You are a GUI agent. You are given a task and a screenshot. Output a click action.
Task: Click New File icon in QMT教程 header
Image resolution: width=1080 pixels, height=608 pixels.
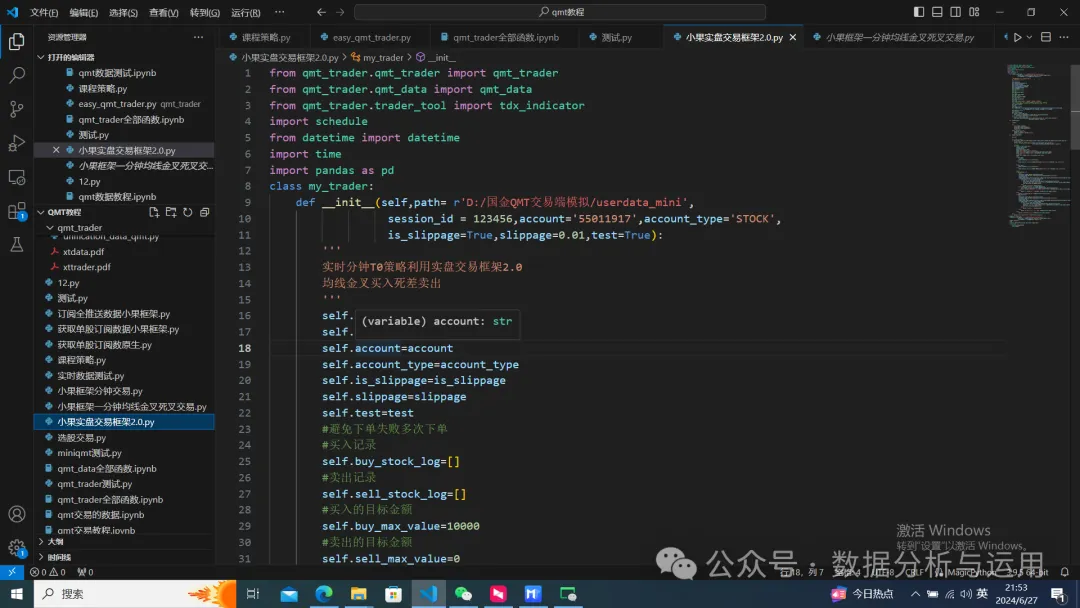coord(154,212)
